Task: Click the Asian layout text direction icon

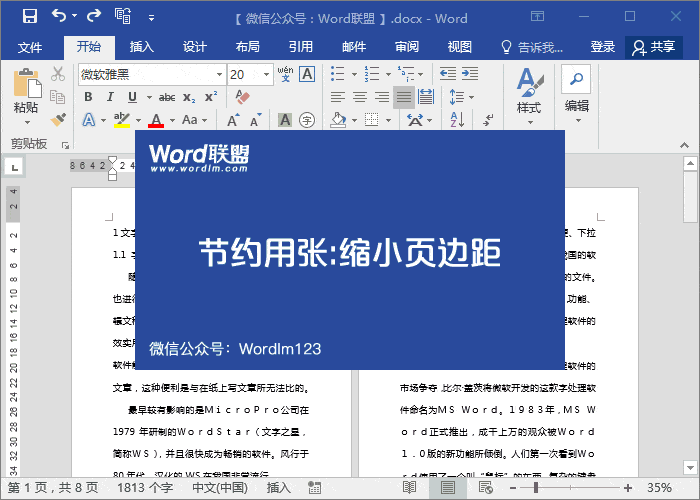Action: tap(415, 120)
